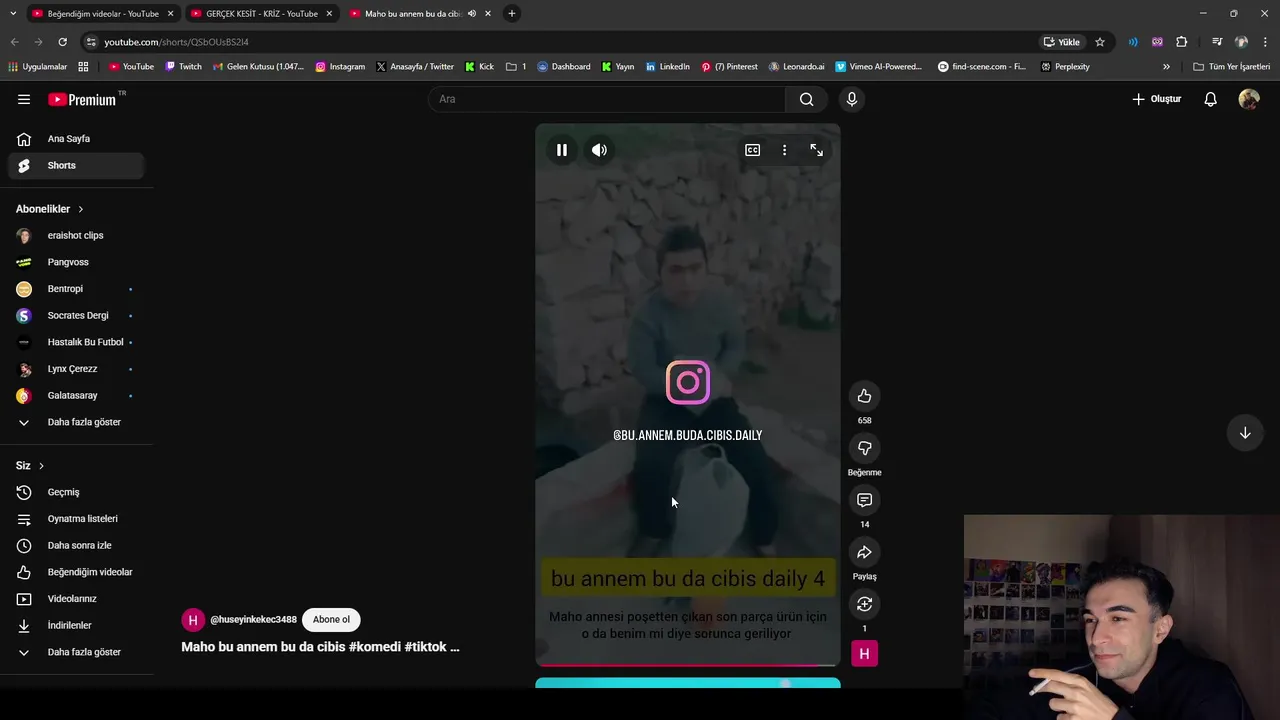Open the comments with 14 comments
The height and width of the screenshot is (720, 1280).
[864, 500]
